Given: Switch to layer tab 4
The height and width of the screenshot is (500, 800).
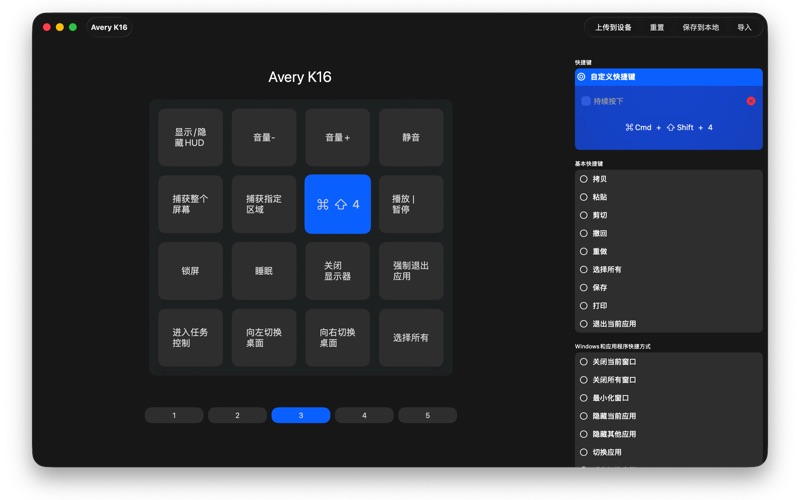Looking at the screenshot, I should coord(364,415).
